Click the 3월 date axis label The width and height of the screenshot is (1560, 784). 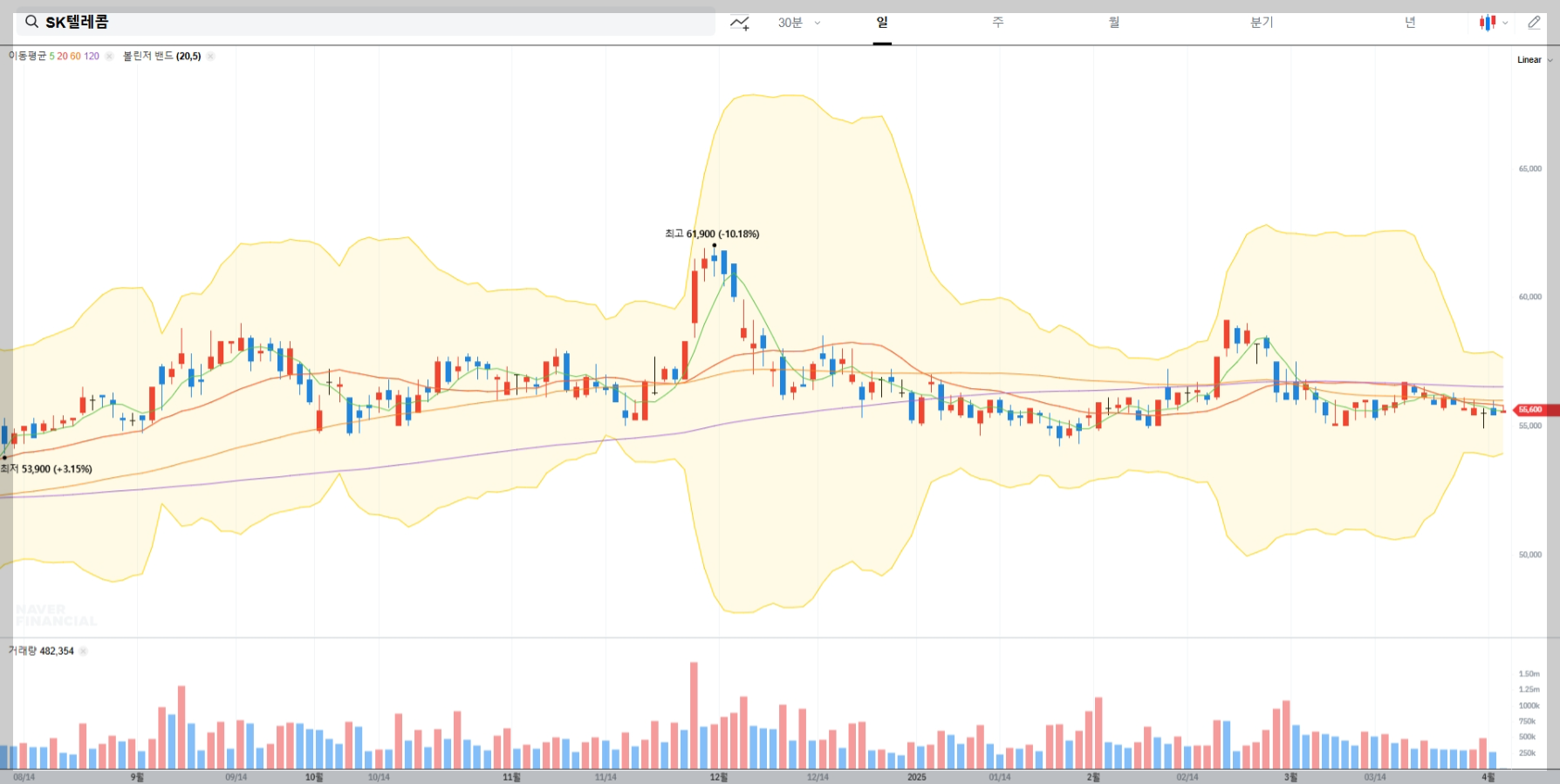pyautogui.click(x=1290, y=777)
